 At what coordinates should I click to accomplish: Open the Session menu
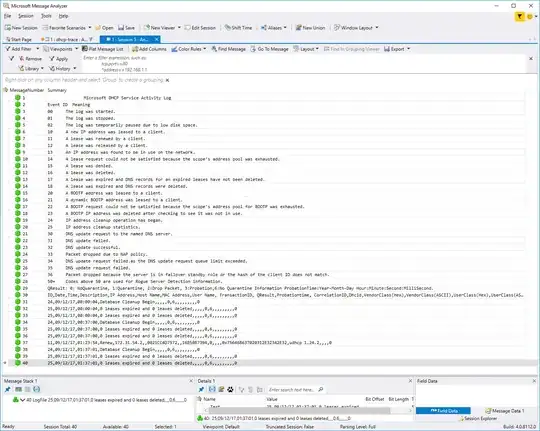coord(26,16)
